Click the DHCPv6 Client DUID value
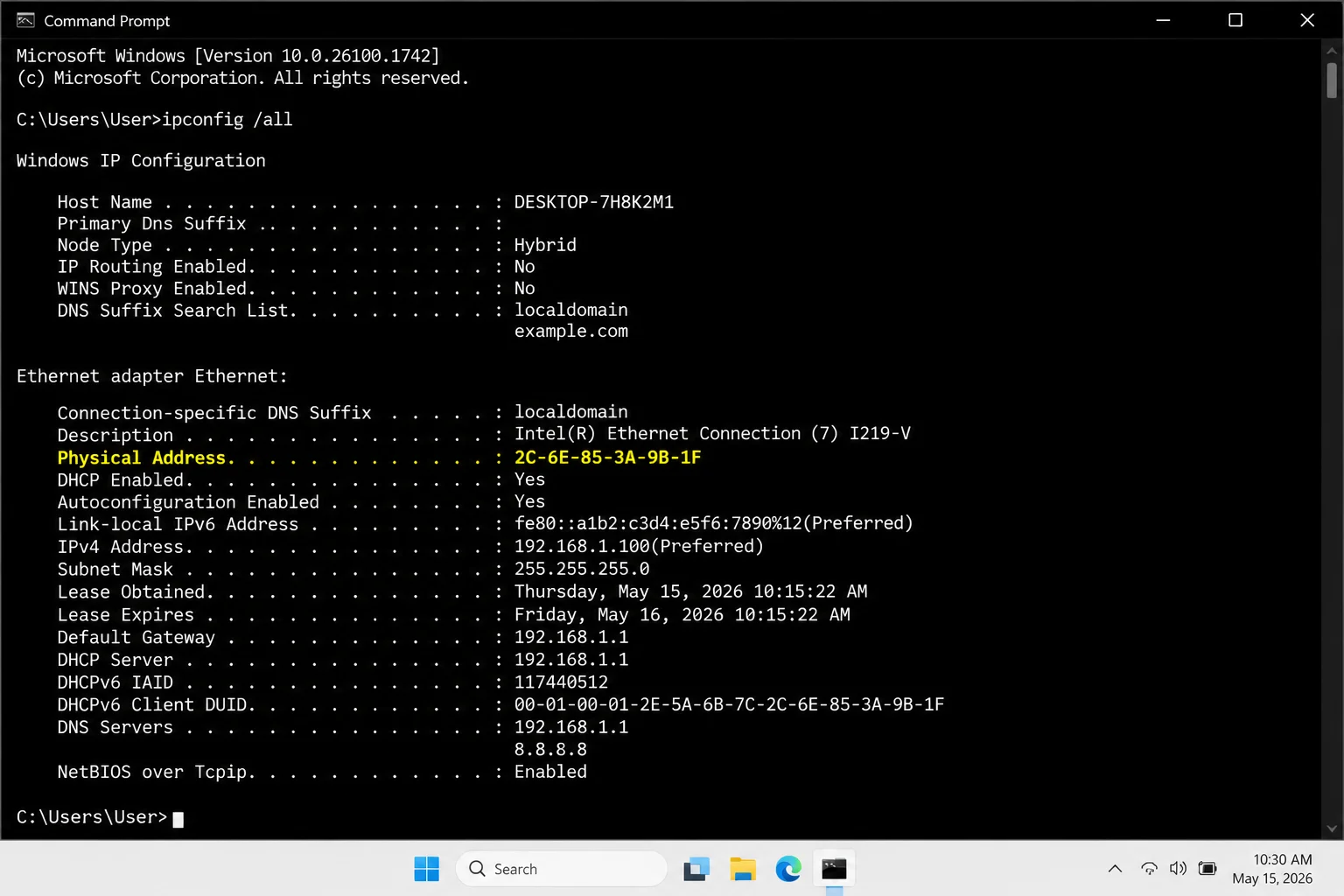 click(729, 704)
